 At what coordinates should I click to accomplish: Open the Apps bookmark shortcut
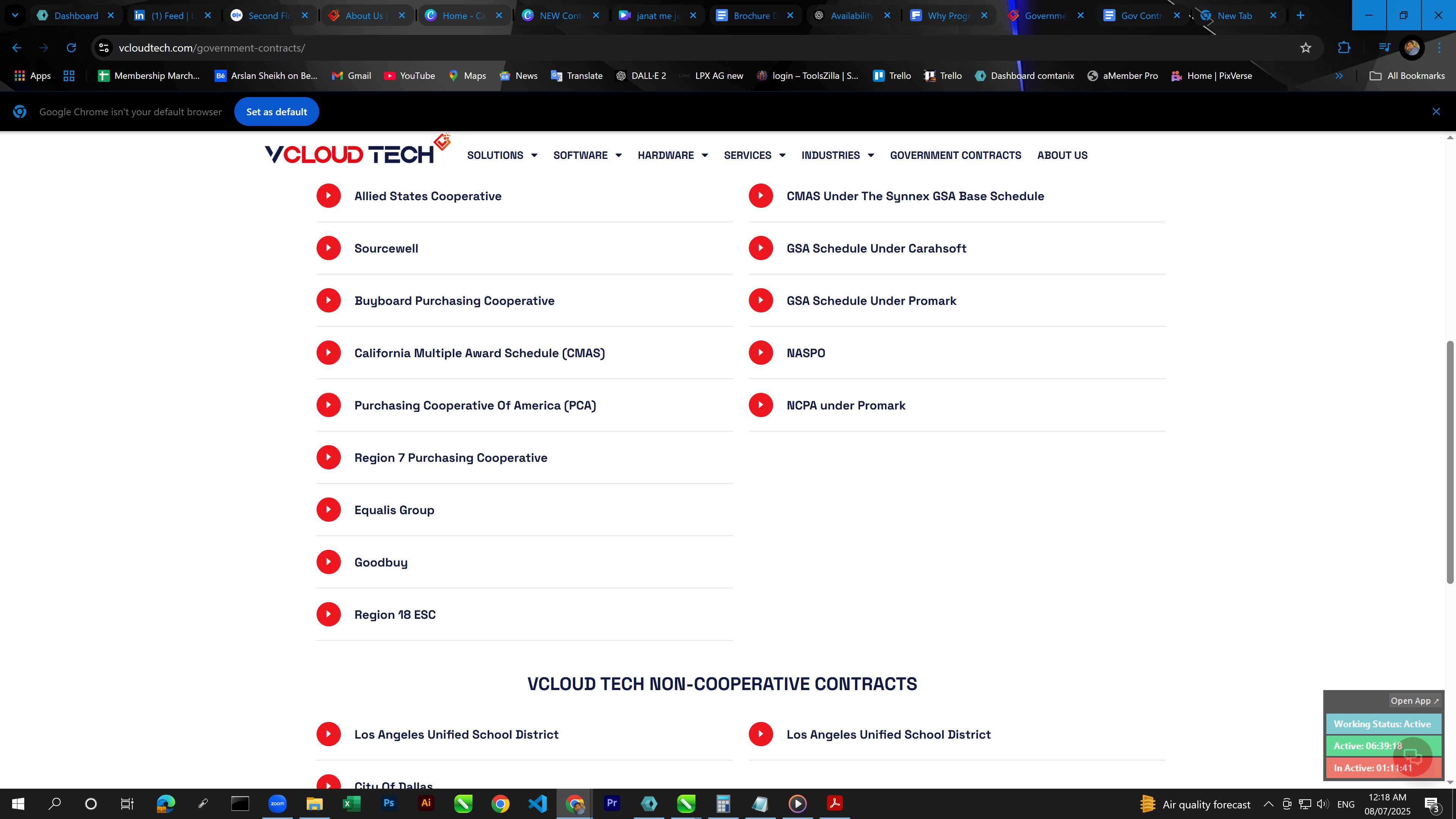click(x=32, y=76)
